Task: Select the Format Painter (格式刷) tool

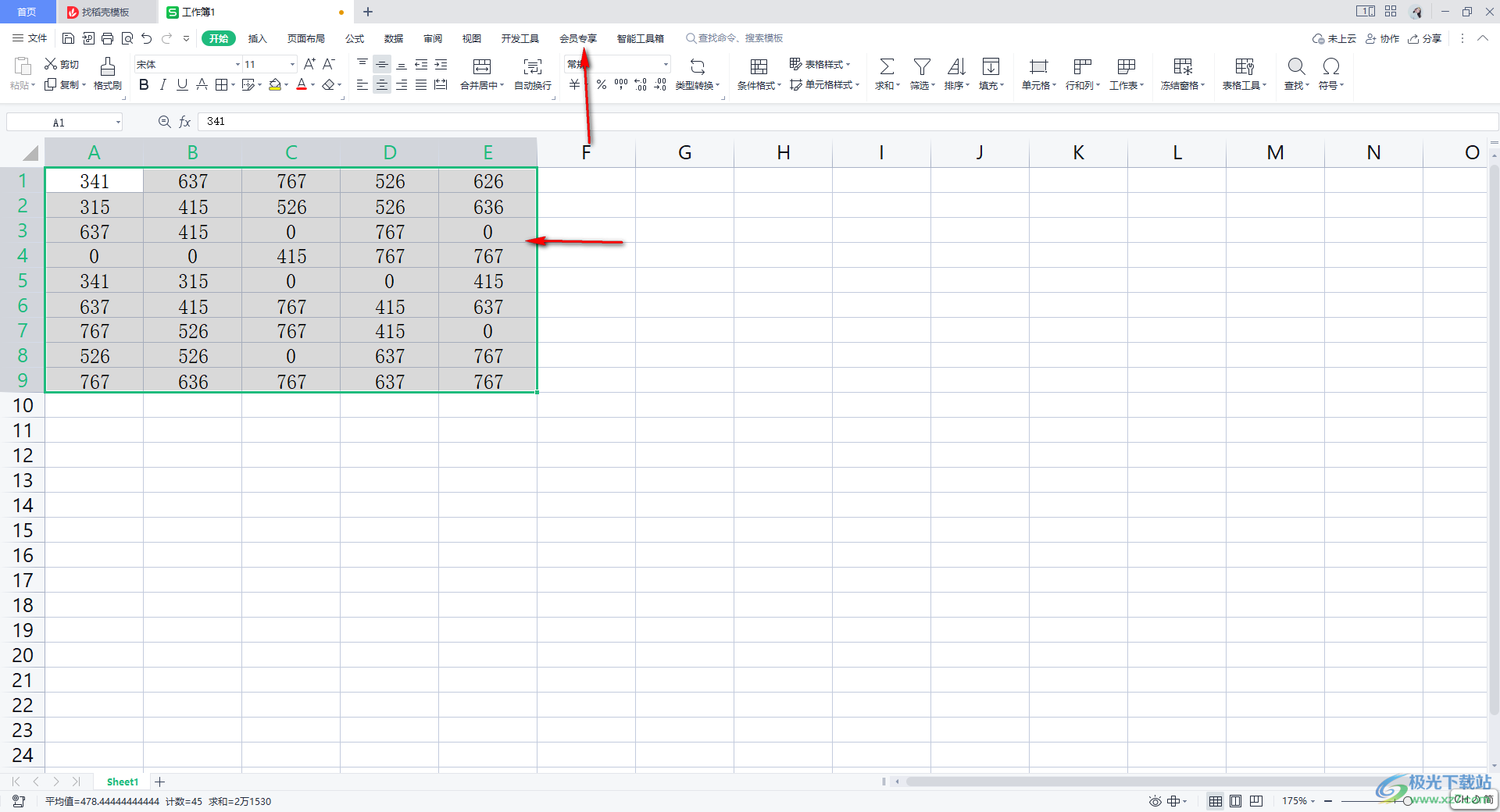Action: (x=108, y=74)
